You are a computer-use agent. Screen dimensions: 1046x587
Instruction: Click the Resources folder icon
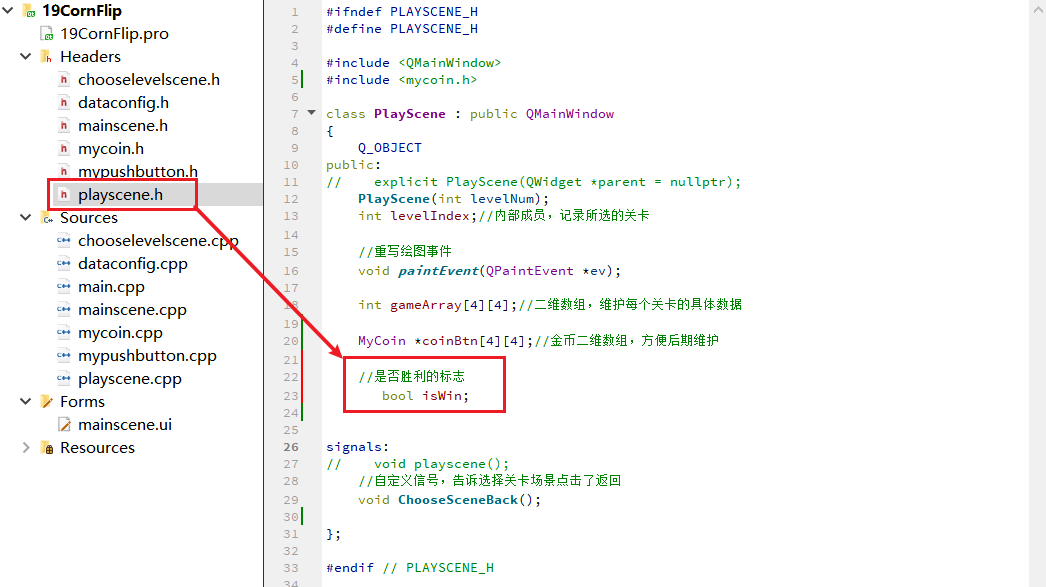(47, 448)
